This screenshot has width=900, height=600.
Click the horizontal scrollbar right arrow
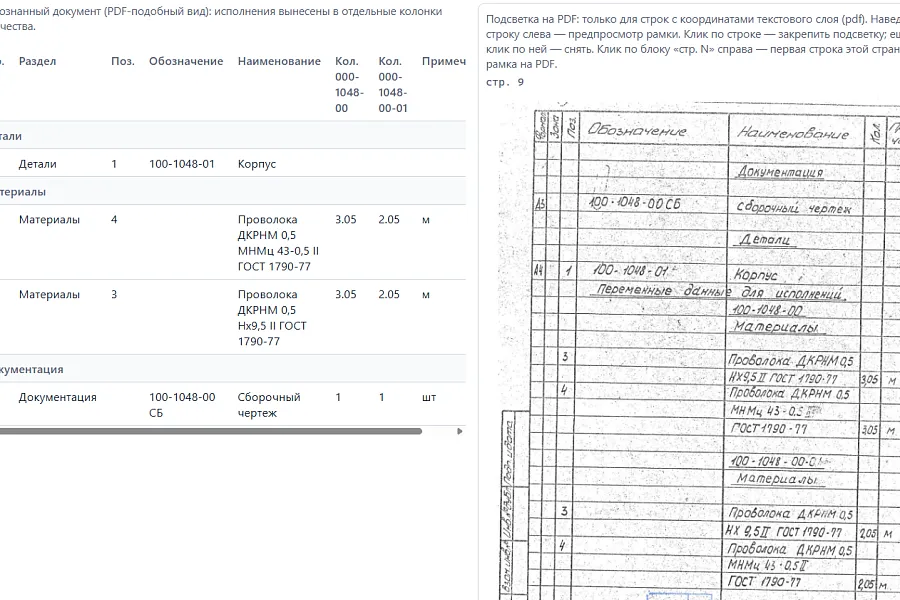coord(460,431)
